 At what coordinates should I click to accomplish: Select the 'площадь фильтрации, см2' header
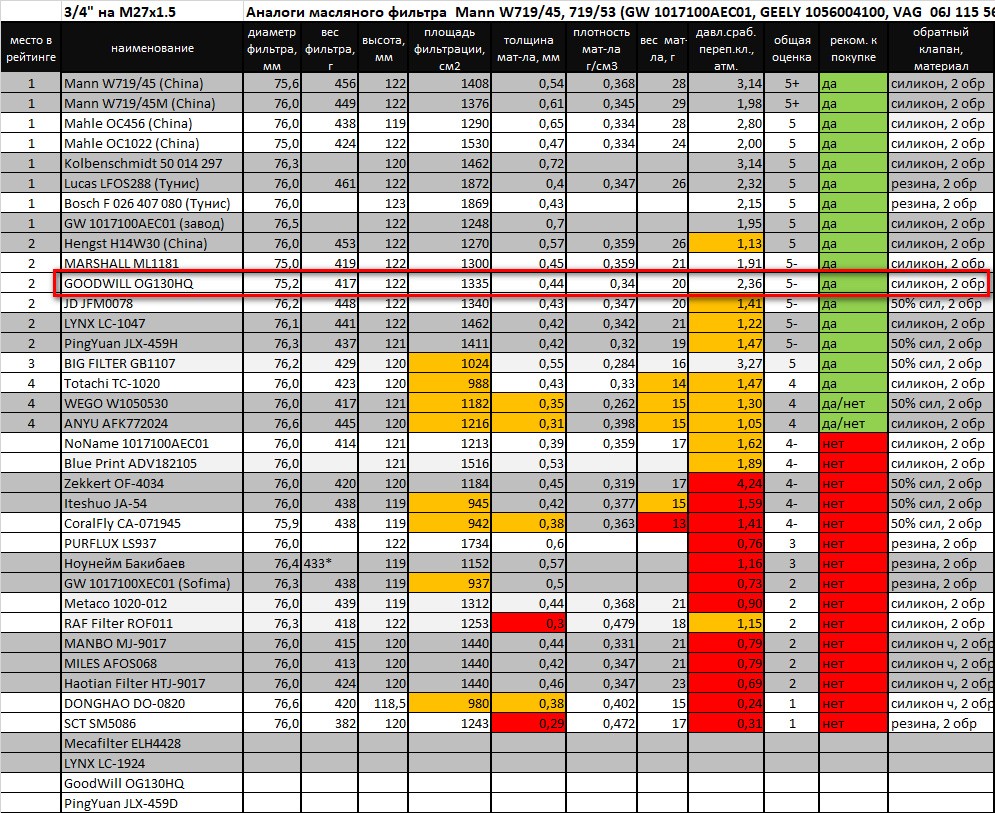pos(450,48)
